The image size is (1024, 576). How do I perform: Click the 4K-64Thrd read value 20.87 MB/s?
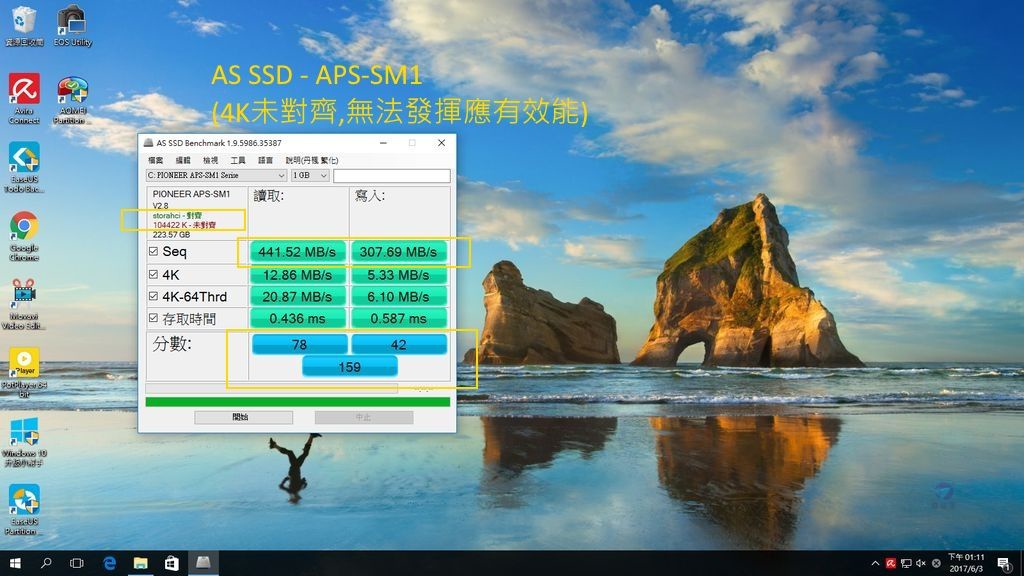297,296
